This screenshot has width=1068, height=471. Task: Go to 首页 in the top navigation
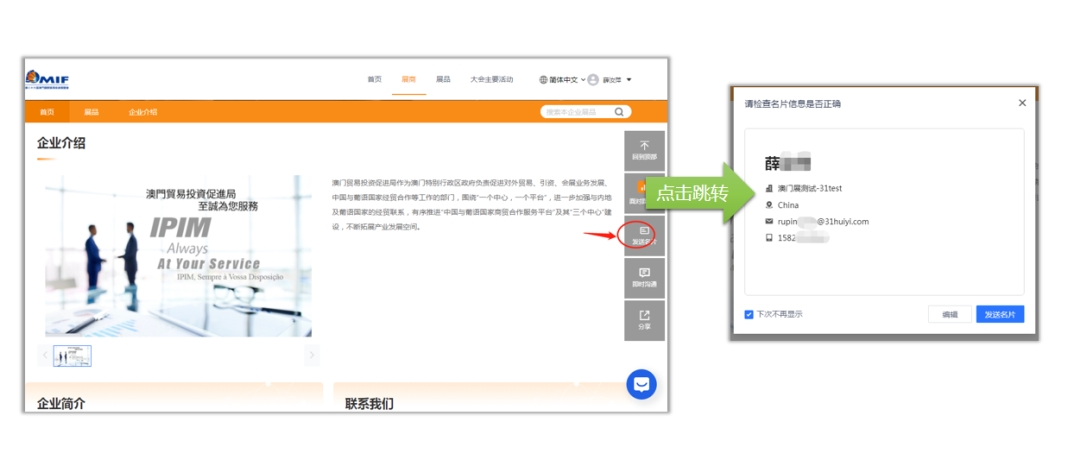tap(375, 80)
